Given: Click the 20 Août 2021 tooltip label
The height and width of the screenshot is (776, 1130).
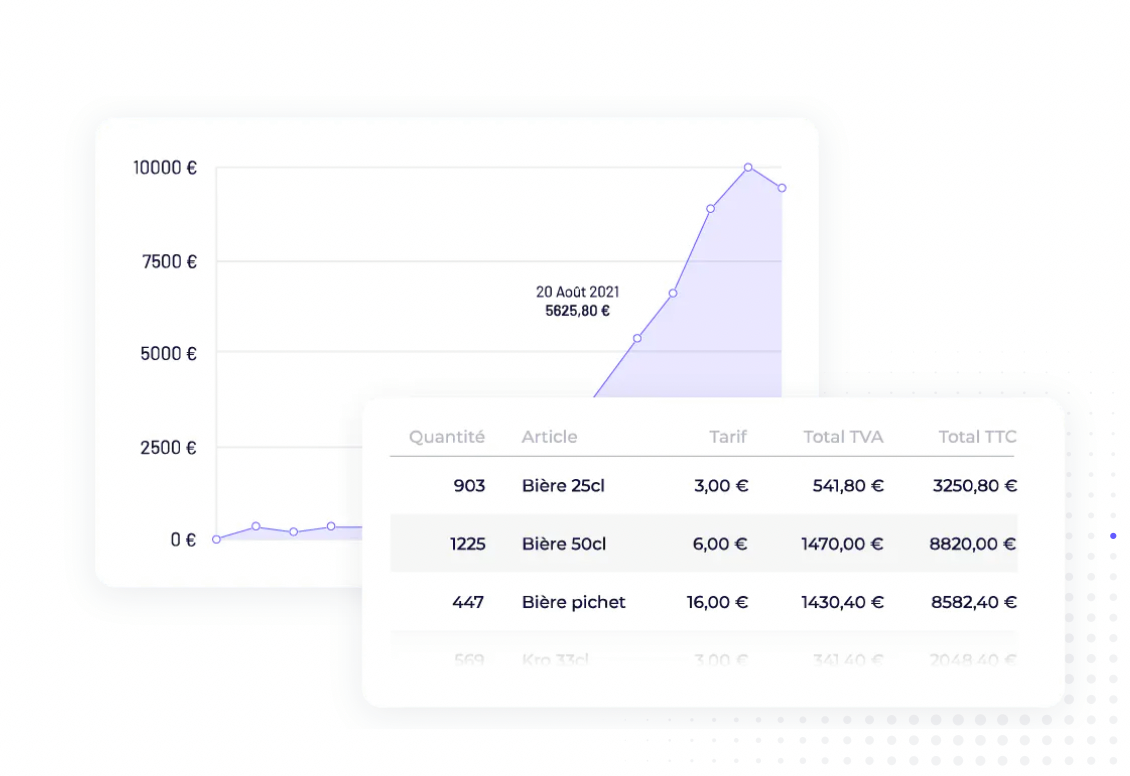Looking at the screenshot, I should tap(577, 292).
